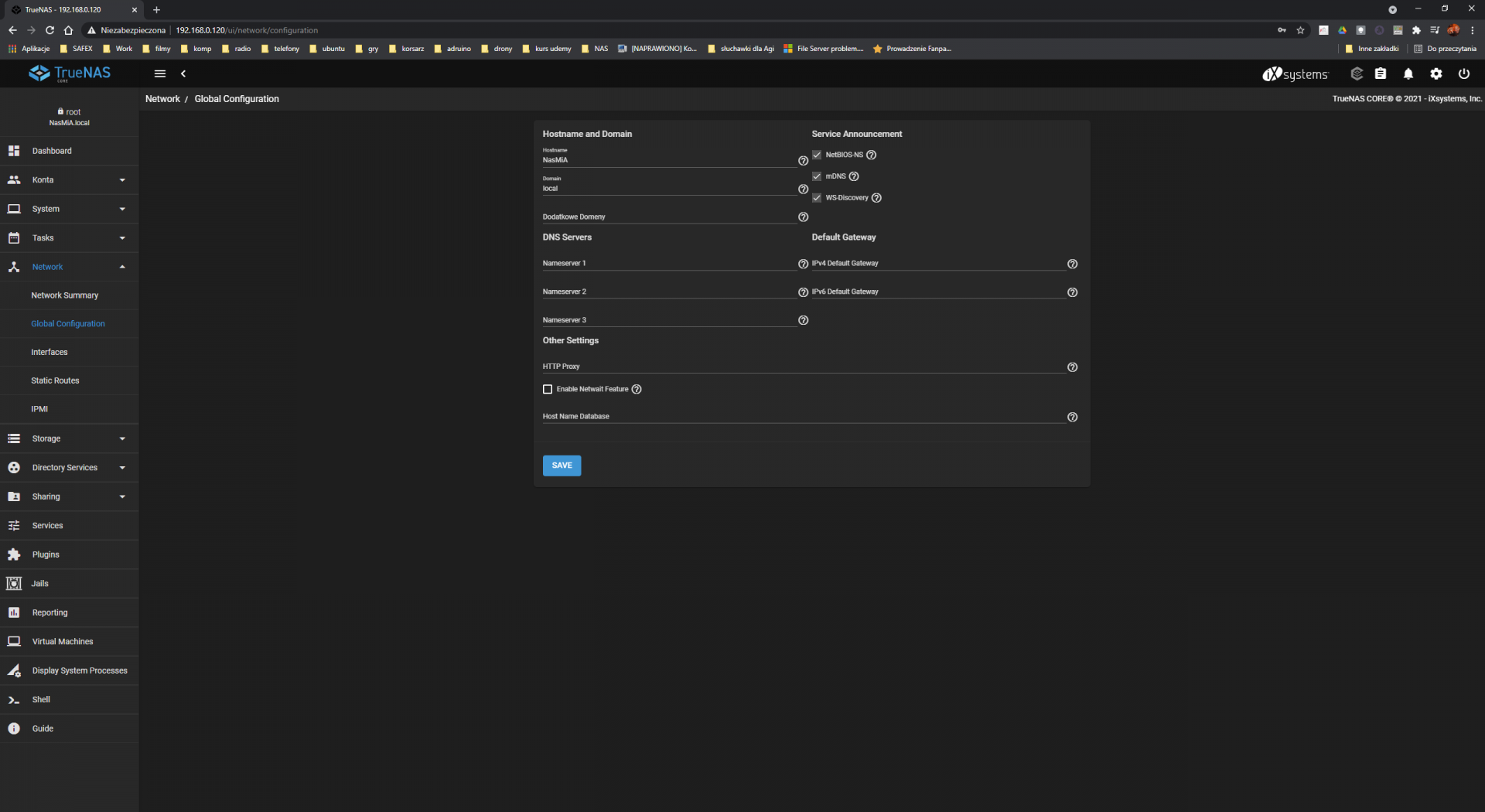Expand the Konta menu
1485x812 pixels.
click(x=70, y=180)
